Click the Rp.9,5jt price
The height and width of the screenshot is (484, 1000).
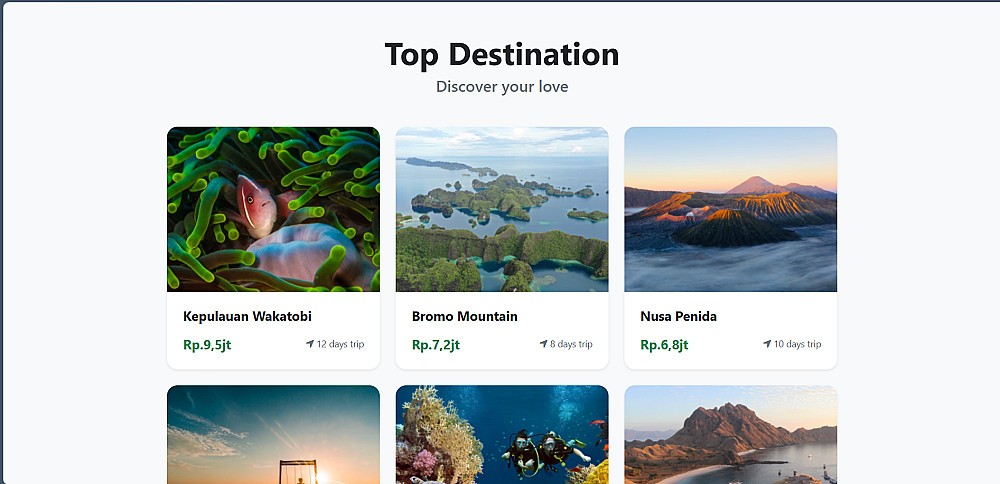click(207, 345)
